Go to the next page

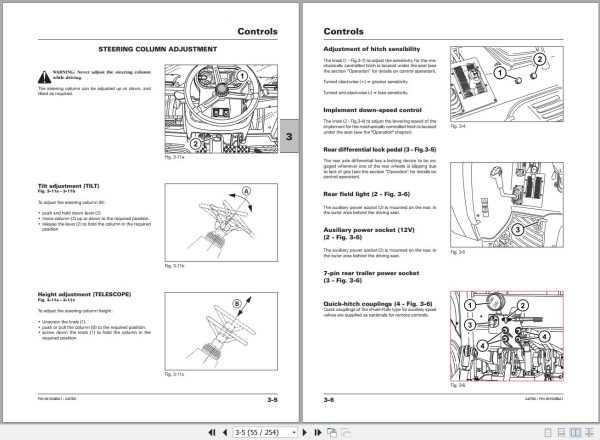tap(305, 432)
